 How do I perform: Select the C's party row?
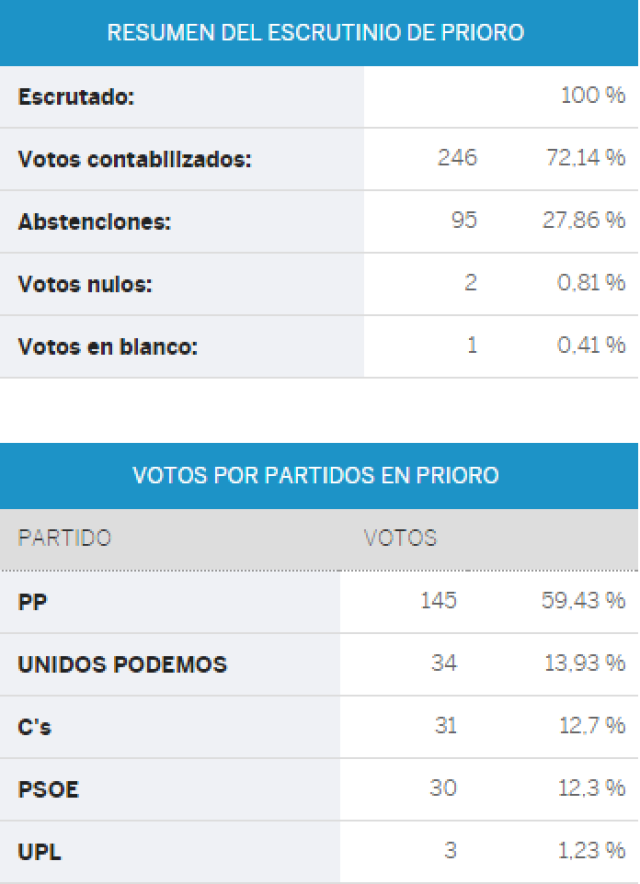319,727
